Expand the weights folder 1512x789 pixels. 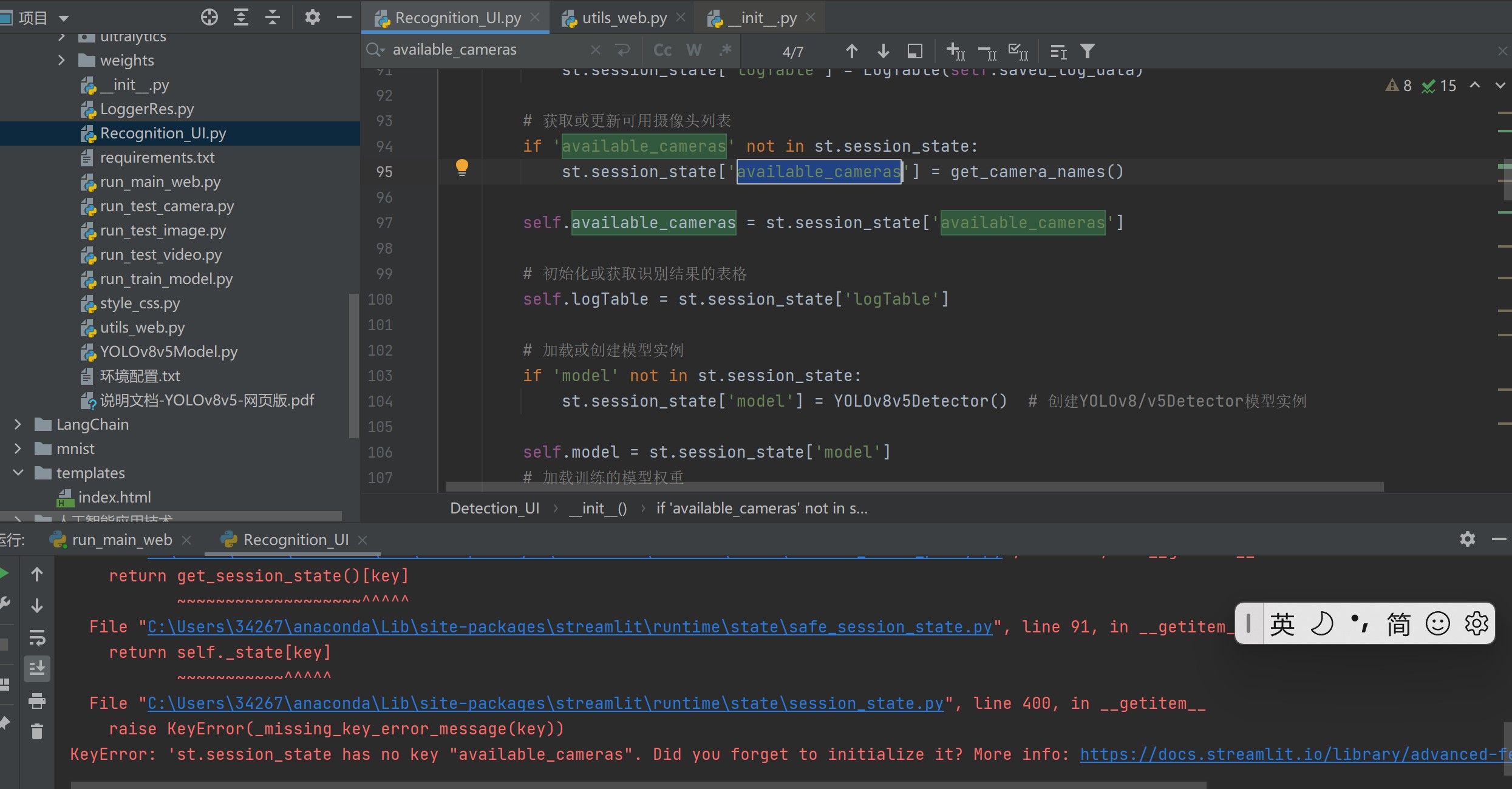[x=61, y=60]
